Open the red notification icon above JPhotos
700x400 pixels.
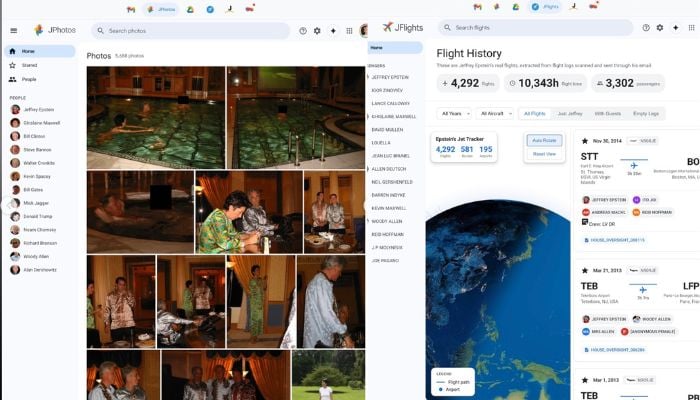[x=250, y=8]
